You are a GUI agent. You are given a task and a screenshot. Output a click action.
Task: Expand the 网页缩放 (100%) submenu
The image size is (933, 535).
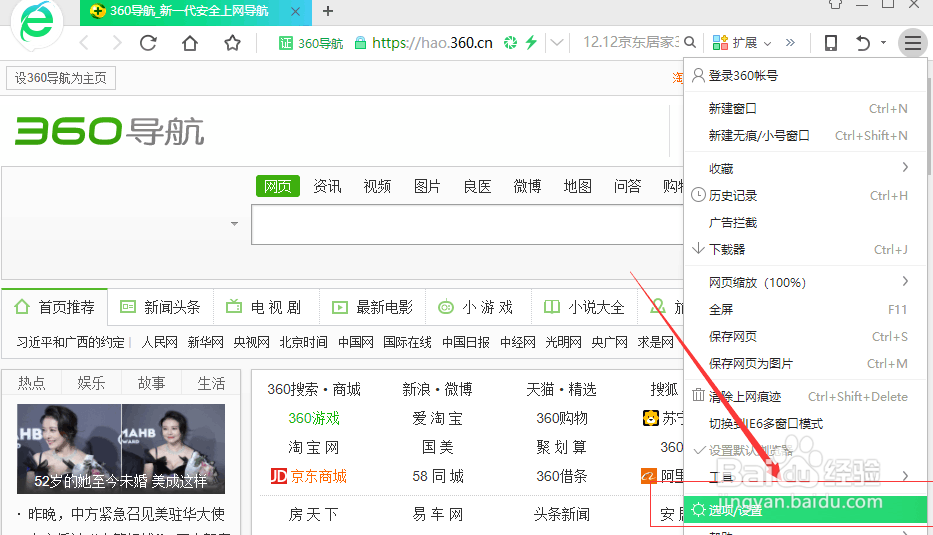[x=905, y=281]
